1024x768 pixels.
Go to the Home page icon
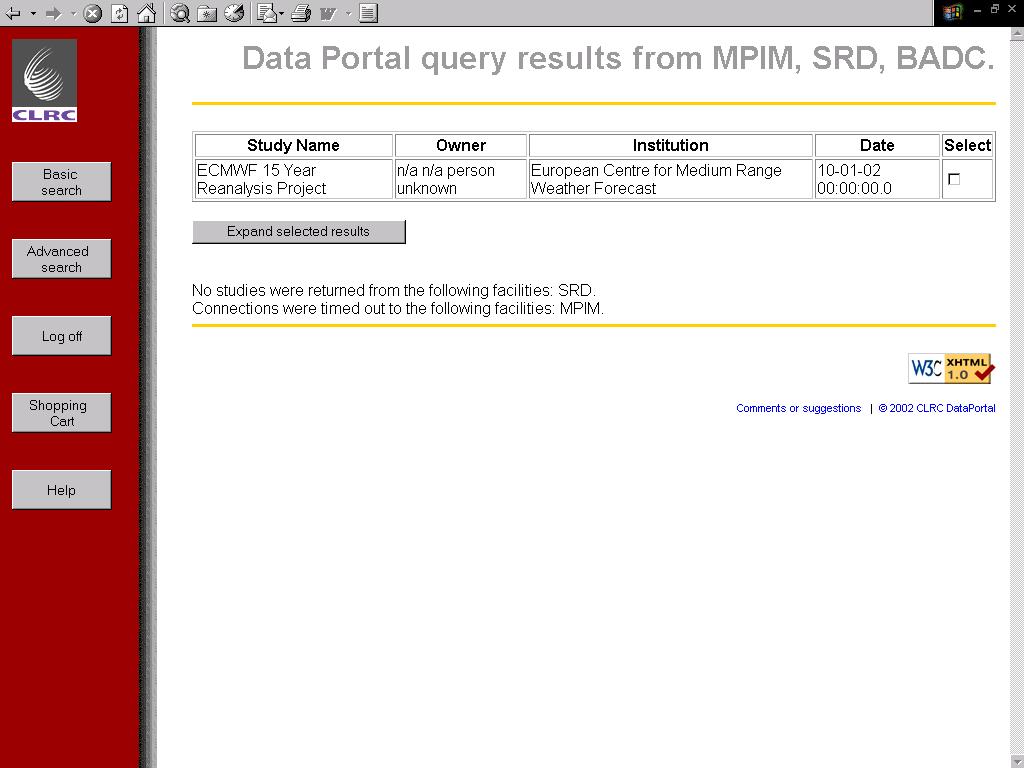point(147,13)
